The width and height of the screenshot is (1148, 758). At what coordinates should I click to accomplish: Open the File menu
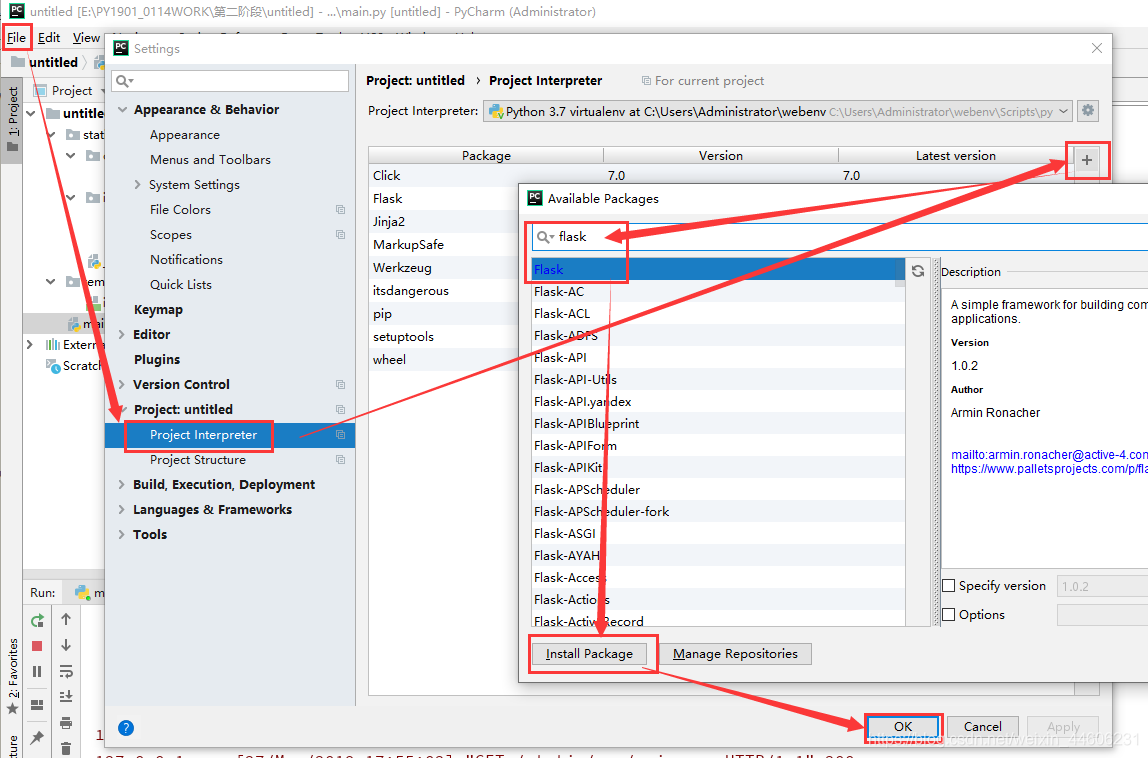[16, 37]
